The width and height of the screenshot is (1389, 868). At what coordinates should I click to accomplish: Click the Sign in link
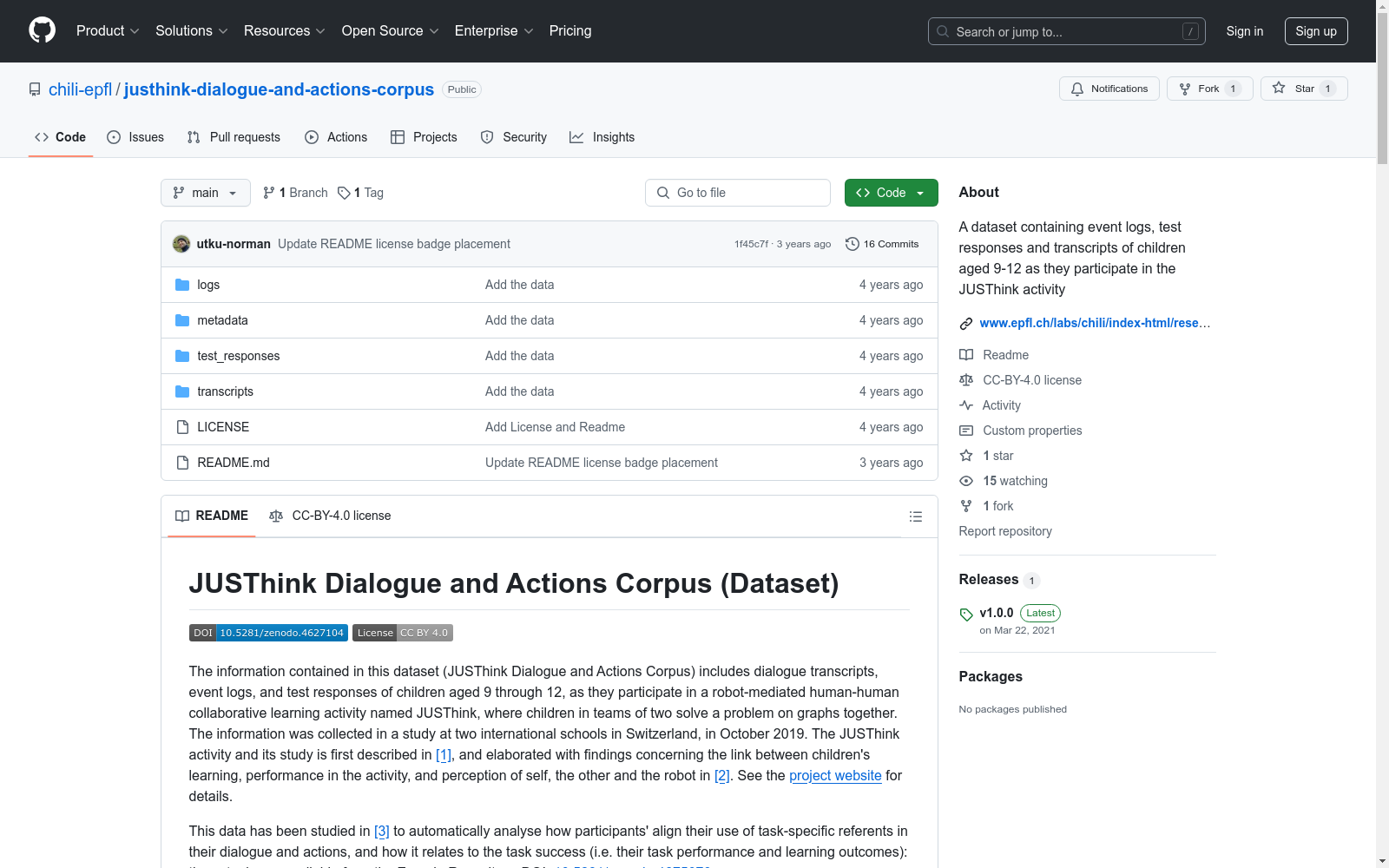point(1245,31)
